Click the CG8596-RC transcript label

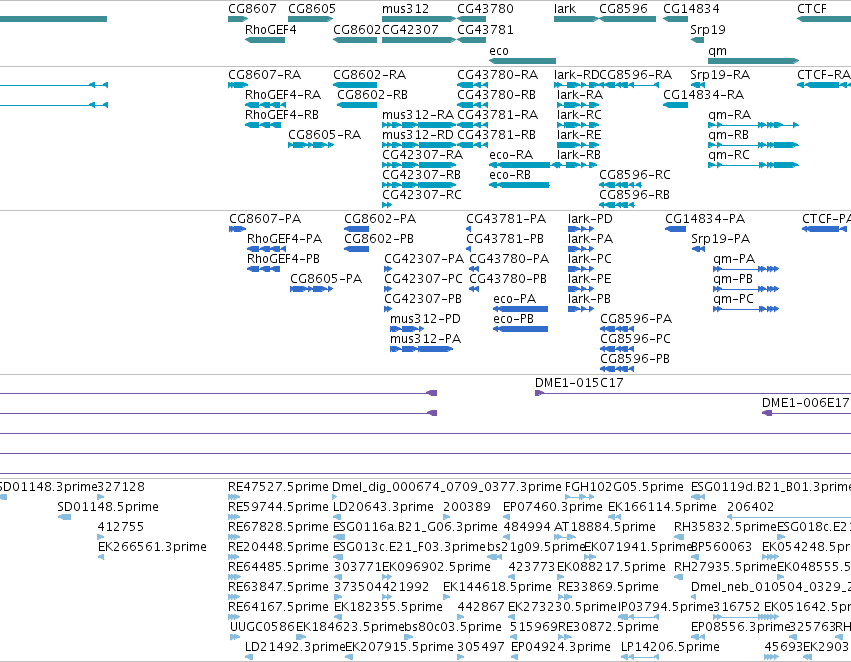[x=634, y=175]
